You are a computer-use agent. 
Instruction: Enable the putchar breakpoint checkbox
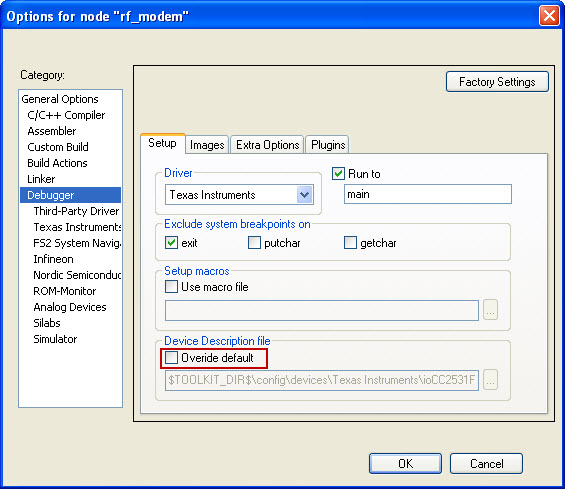coord(254,243)
